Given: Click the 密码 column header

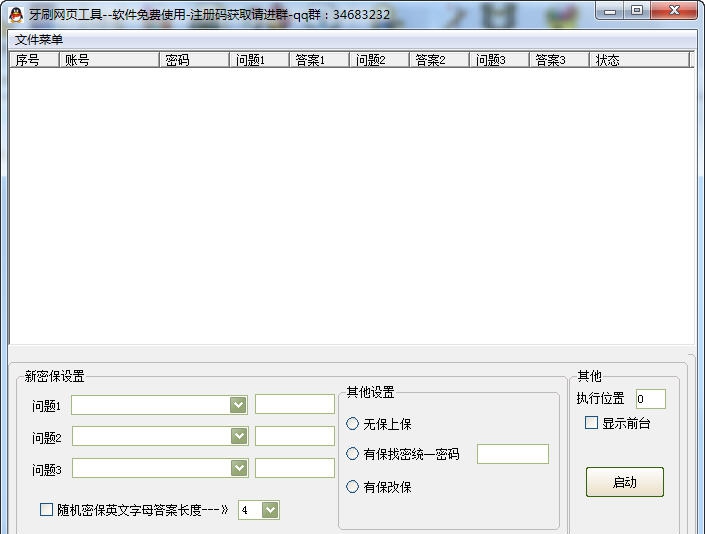Looking at the screenshot, I should click(194, 60).
